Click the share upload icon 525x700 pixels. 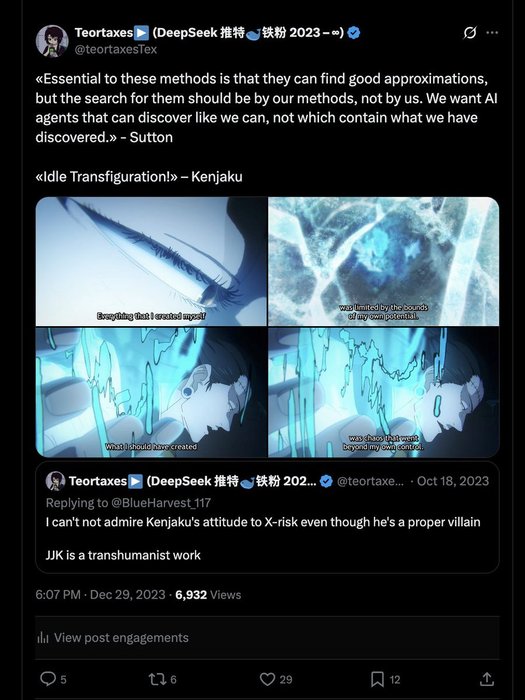[x=487, y=679]
